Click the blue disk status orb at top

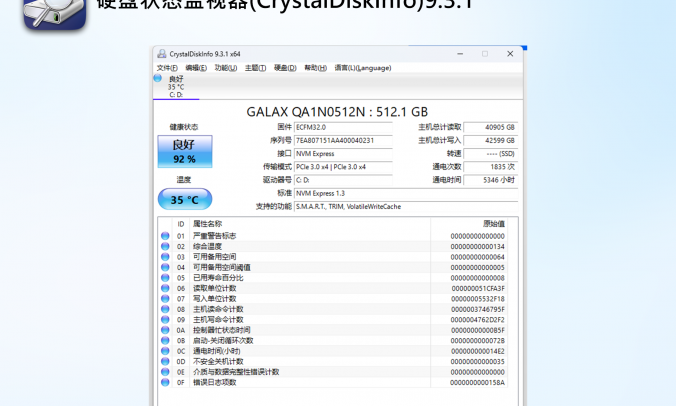click(x=158, y=78)
